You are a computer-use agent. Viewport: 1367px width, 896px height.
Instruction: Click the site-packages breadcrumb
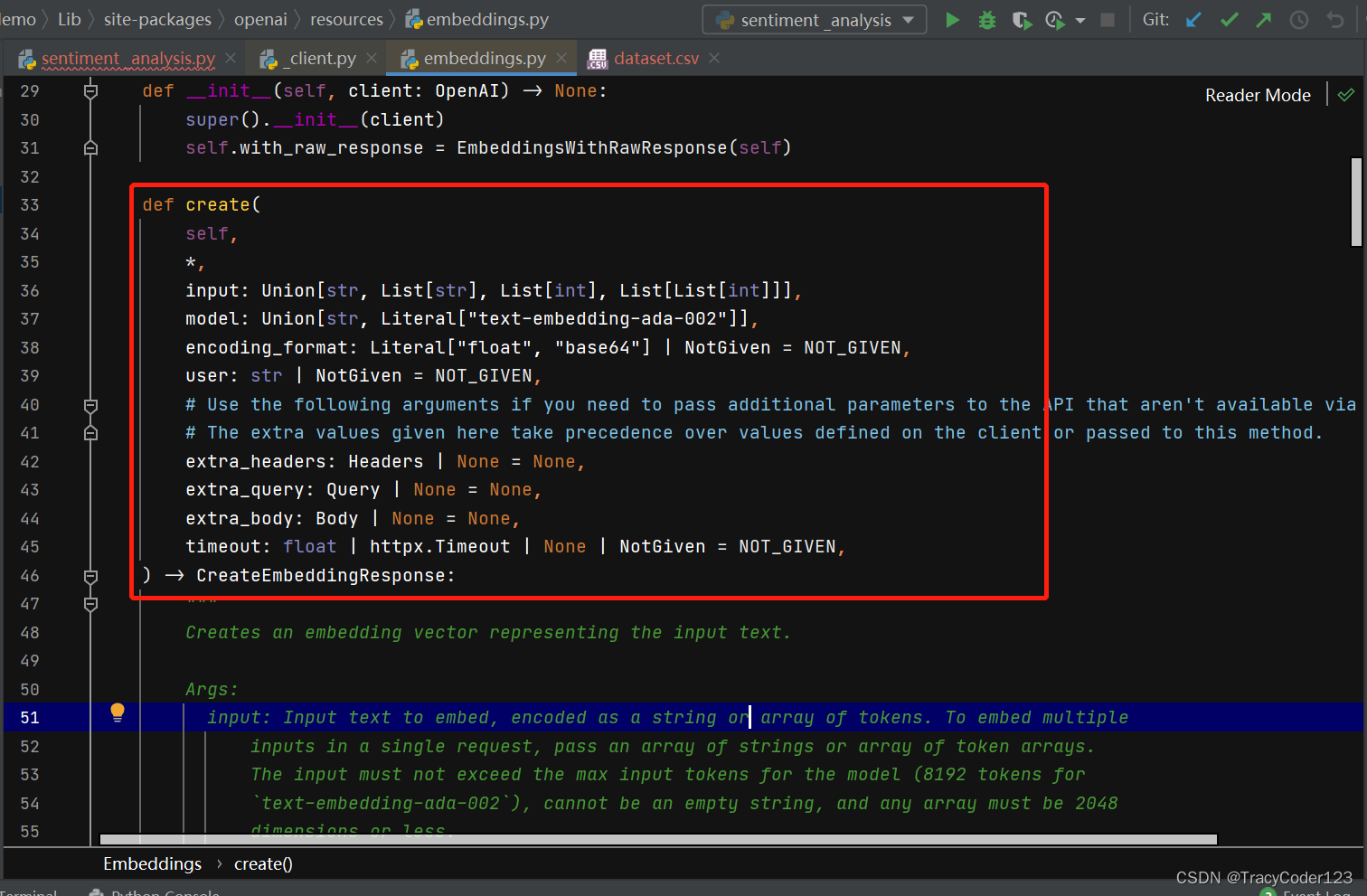[x=157, y=20]
